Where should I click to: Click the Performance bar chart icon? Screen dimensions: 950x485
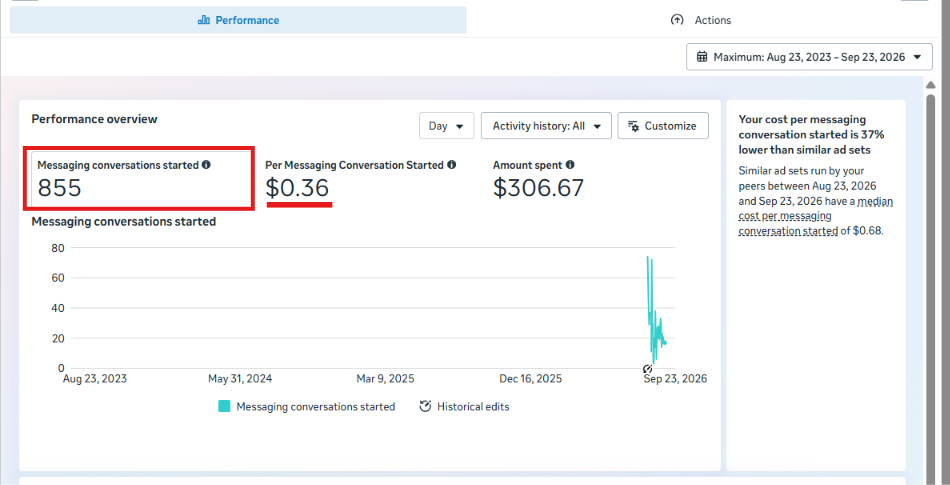point(204,20)
